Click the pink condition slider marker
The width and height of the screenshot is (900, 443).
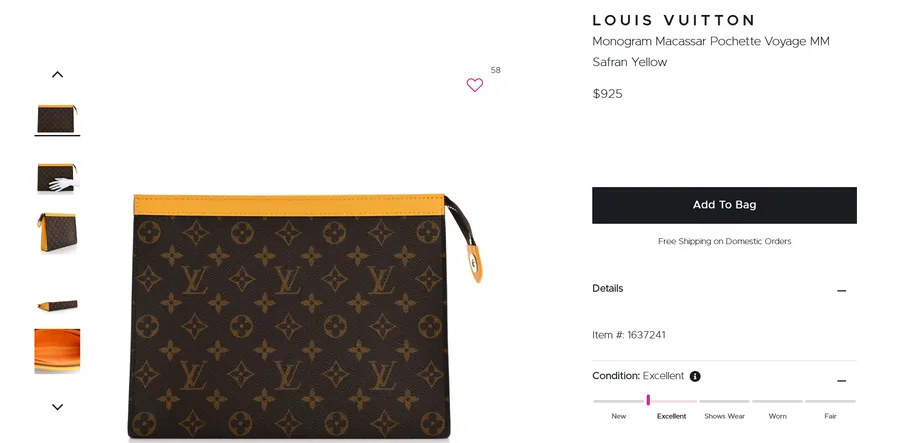click(x=648, y=400)
